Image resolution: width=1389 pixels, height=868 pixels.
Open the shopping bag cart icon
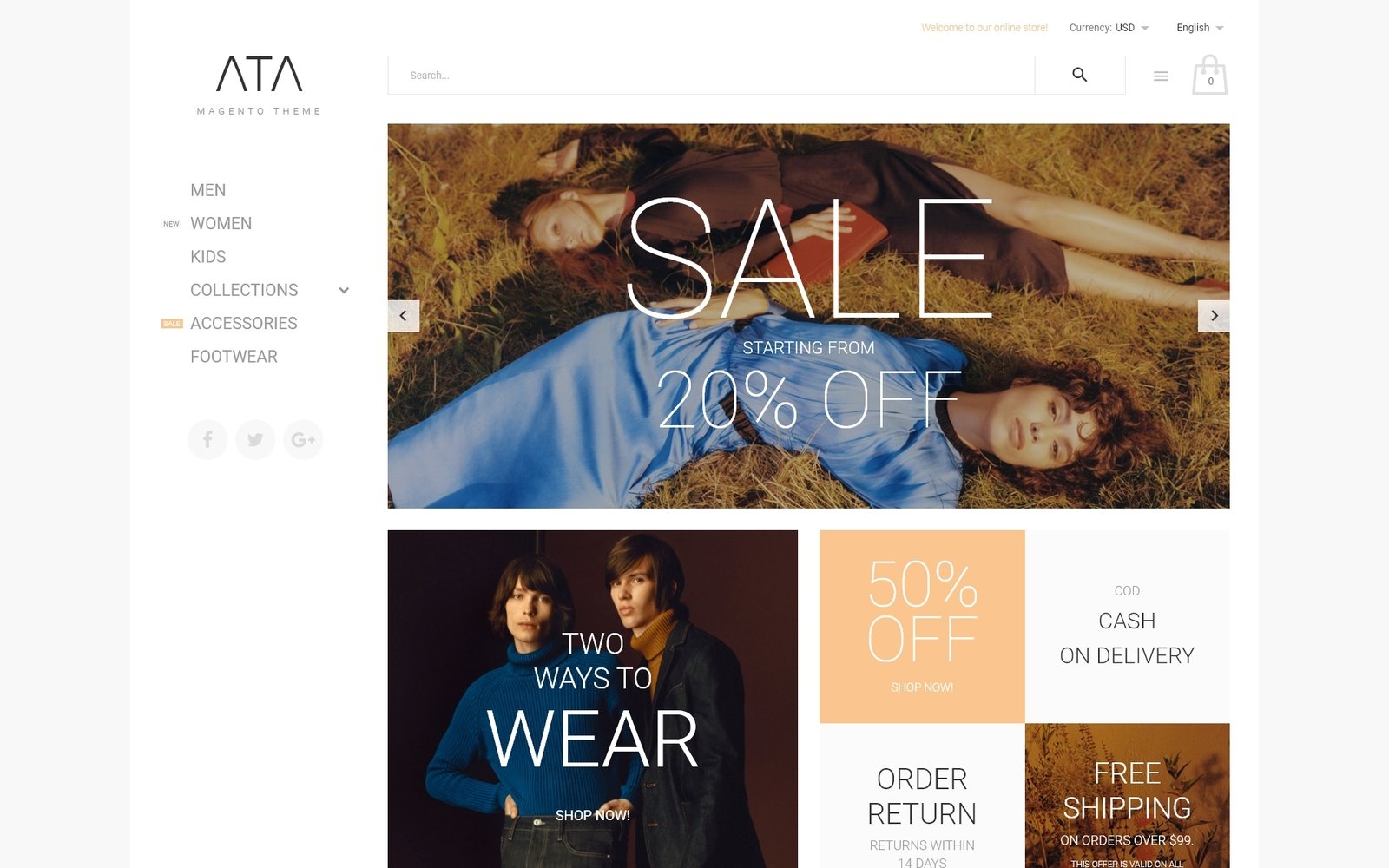point(1209,75)
